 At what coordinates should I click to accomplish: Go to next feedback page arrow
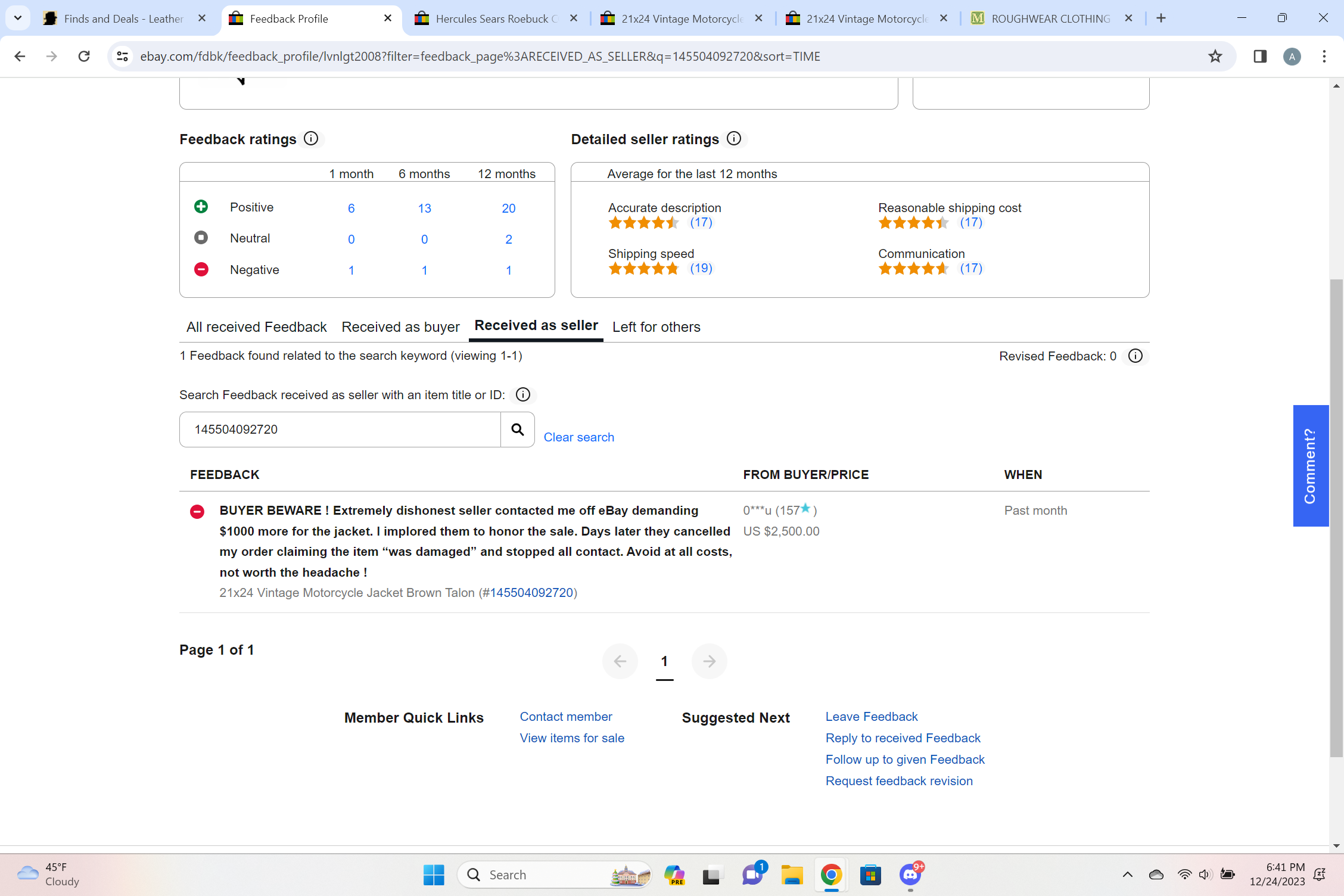pyautogui.click(x=710, y=661)
